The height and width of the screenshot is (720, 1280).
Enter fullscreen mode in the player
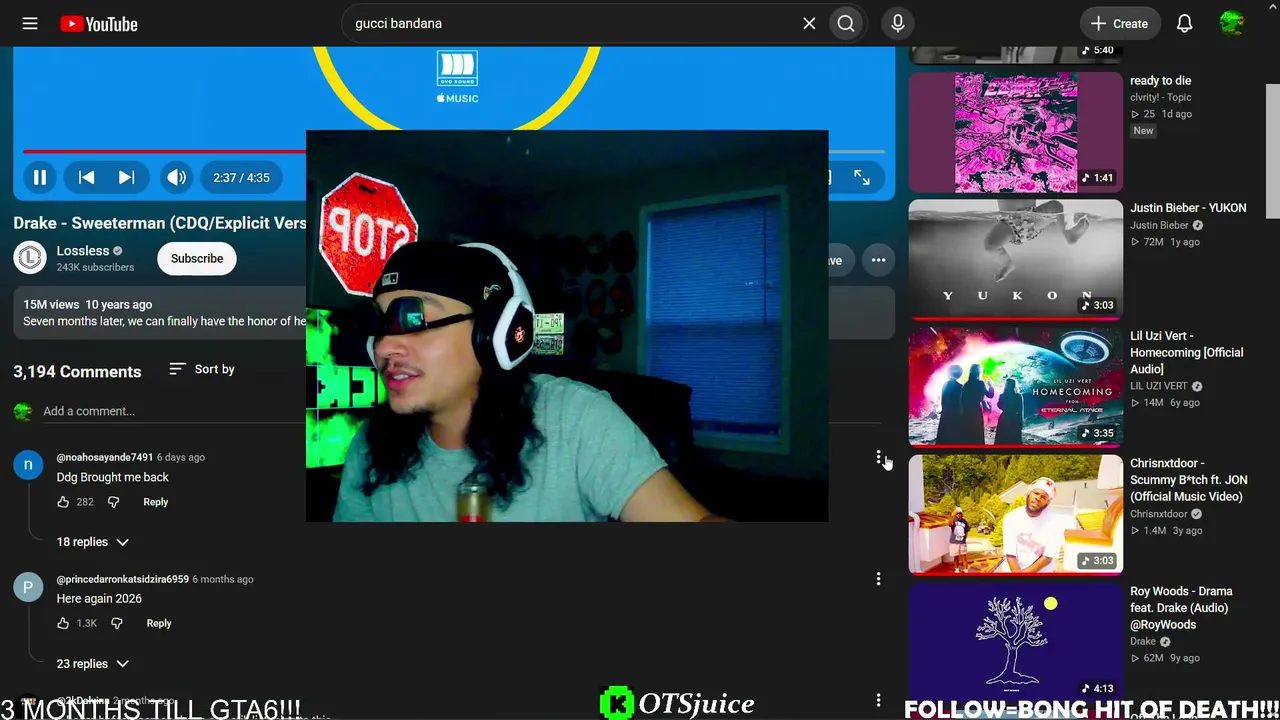[862, 177]
